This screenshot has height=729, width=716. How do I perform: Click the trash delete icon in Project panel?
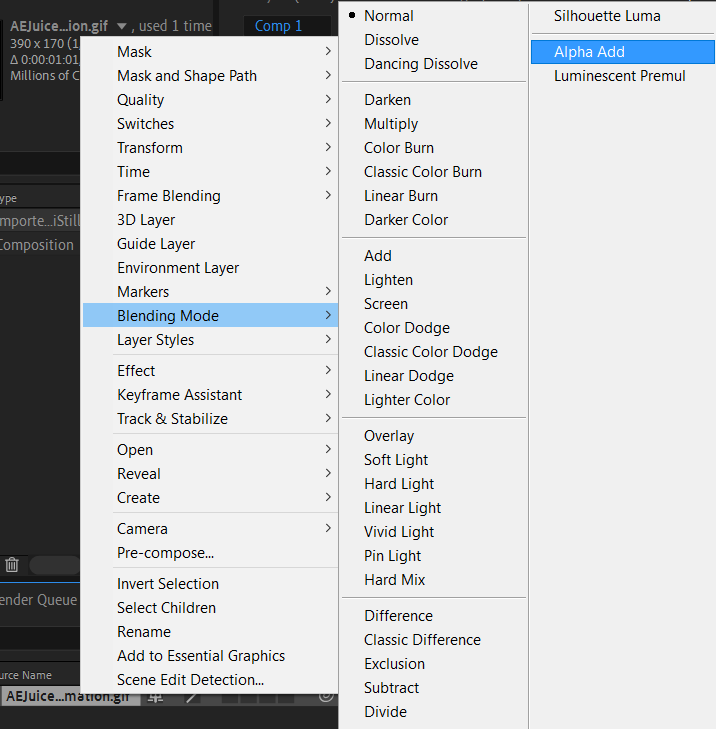coord(12,565)
